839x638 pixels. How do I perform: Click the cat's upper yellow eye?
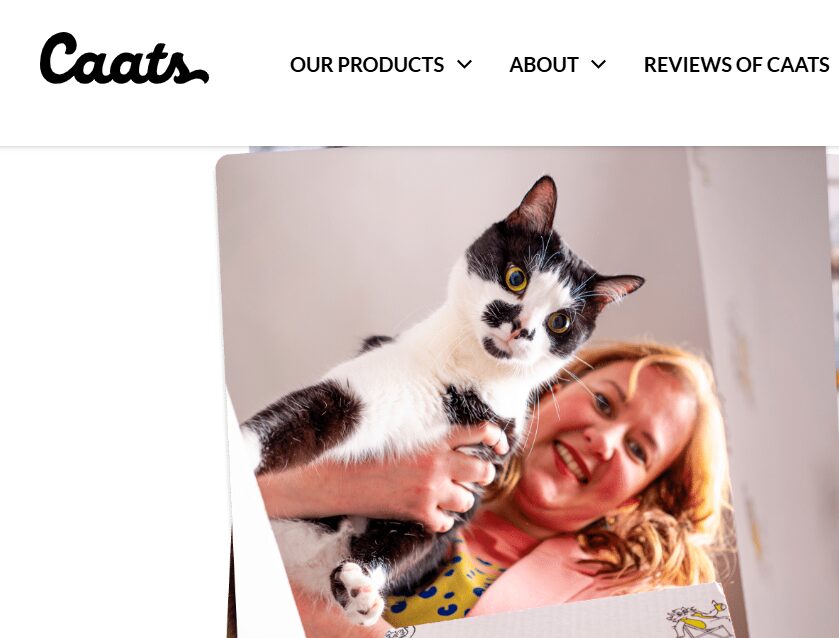coord(516,278)
